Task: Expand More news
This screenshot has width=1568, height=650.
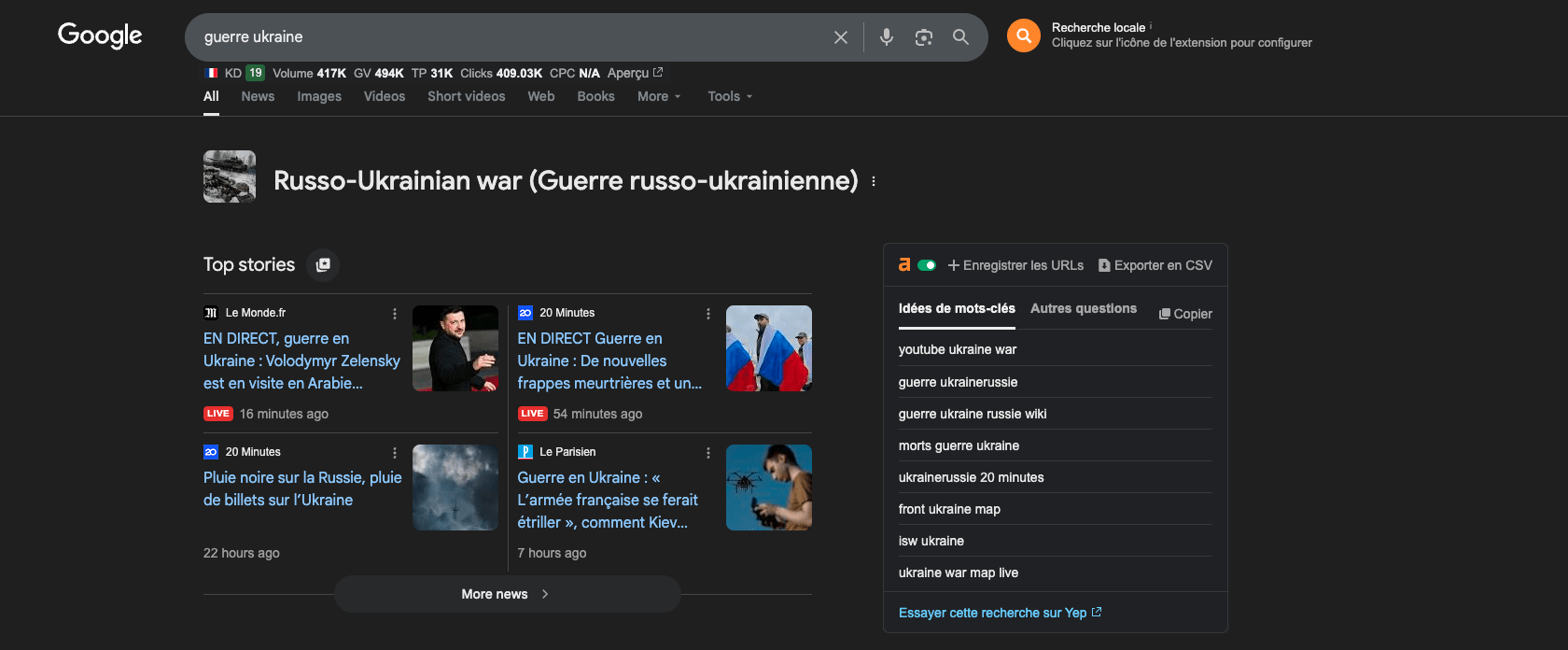Action: tap(508, 594)
